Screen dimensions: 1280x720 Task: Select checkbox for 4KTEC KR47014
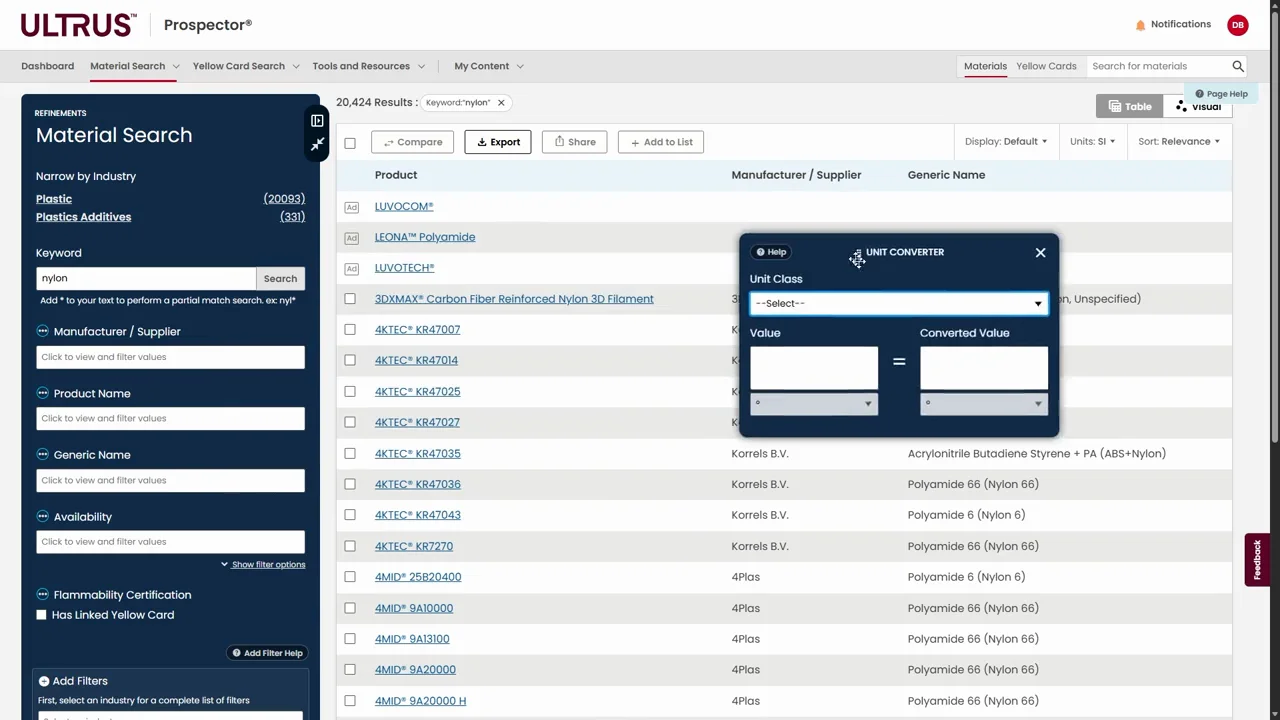click(x=350, y=361)
